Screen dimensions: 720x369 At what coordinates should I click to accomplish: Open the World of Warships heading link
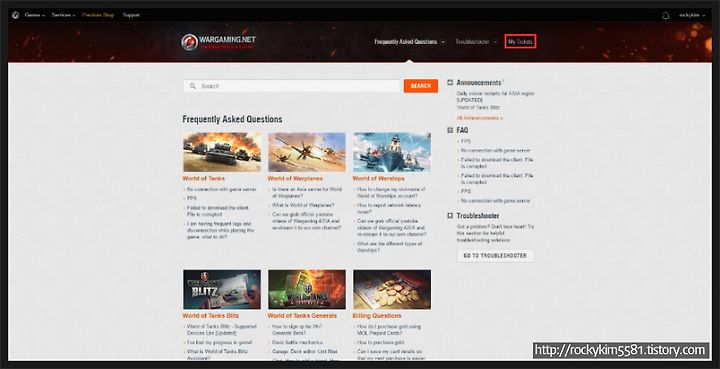tap(378, 178)
